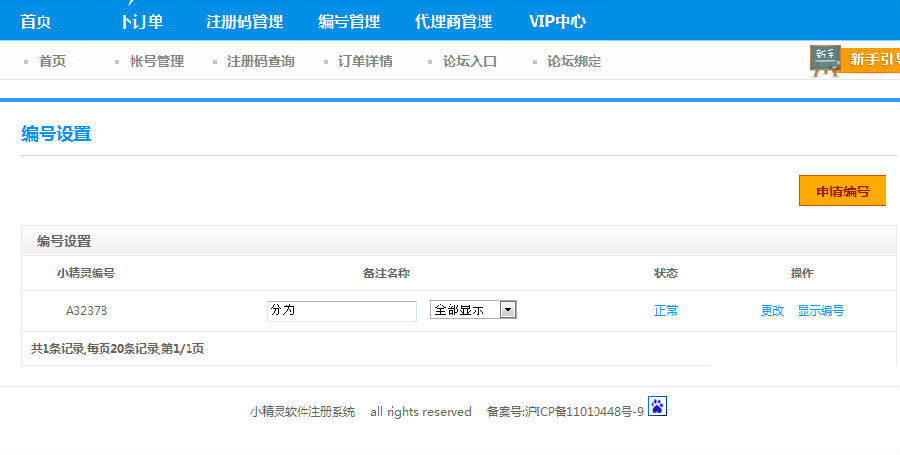Open the VIP中心 menu
The height and width of the screenshot is (455, 900).
pyautogui.click(x=557, y=22)
